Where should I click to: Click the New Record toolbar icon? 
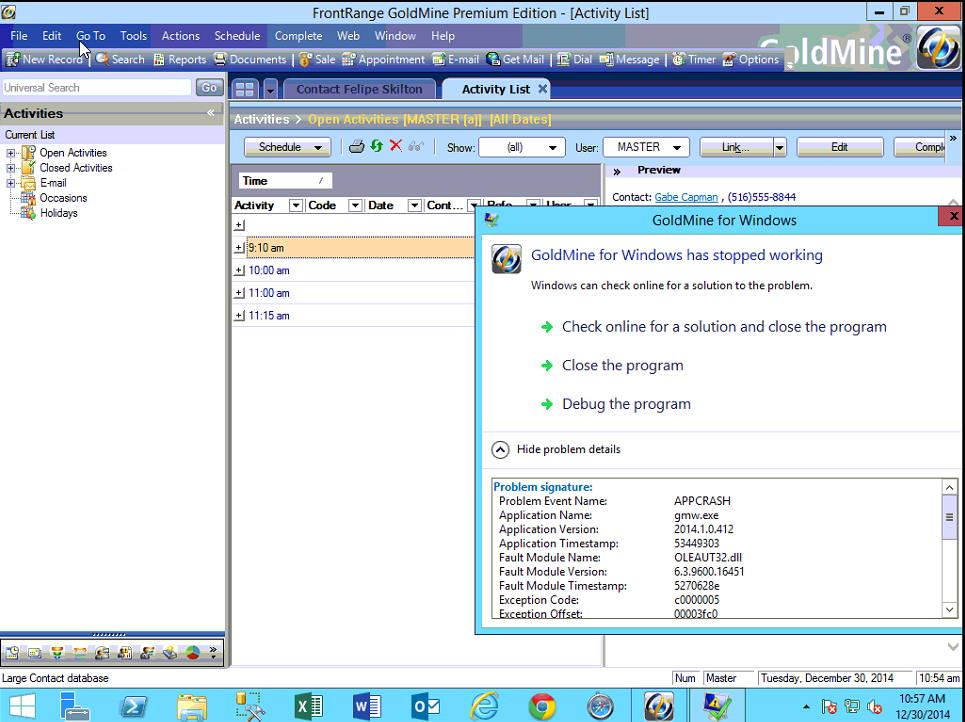pos(45,59)
